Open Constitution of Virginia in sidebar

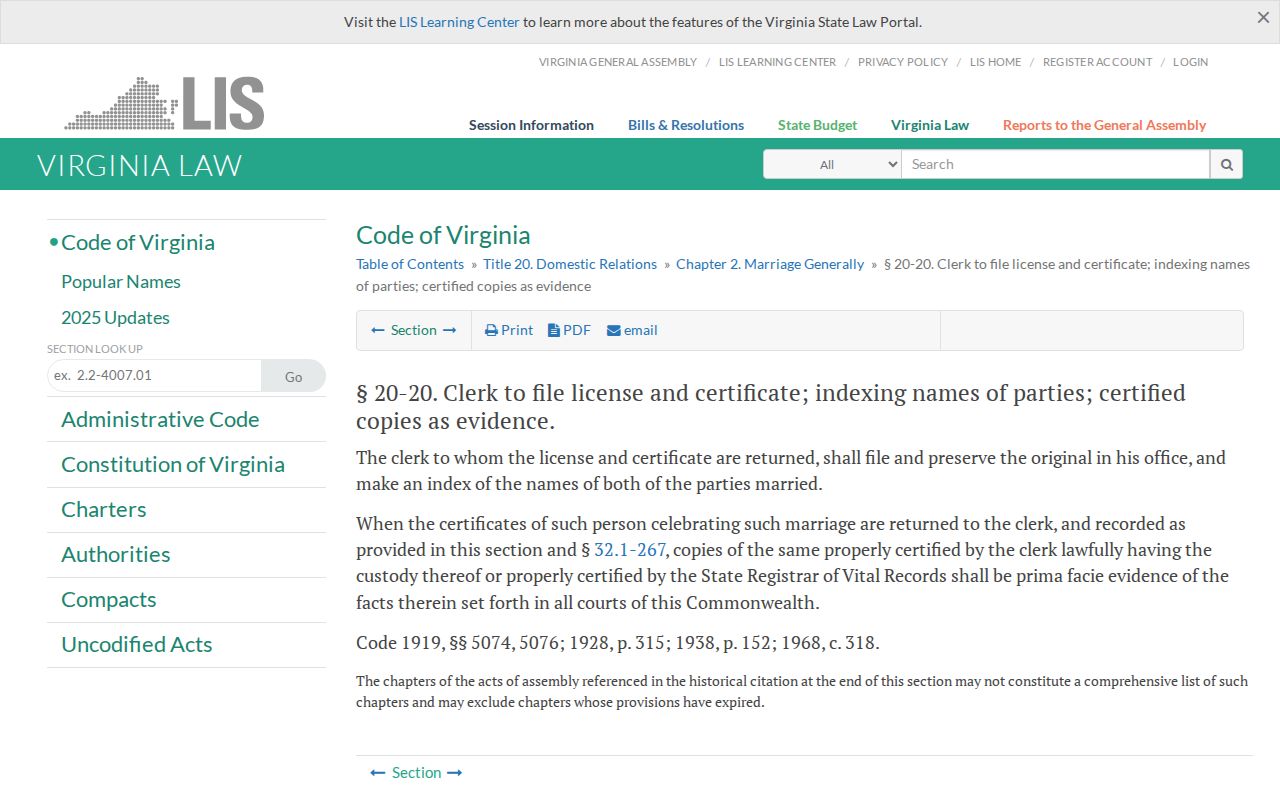pyautogui.click(x=173, y=465)
